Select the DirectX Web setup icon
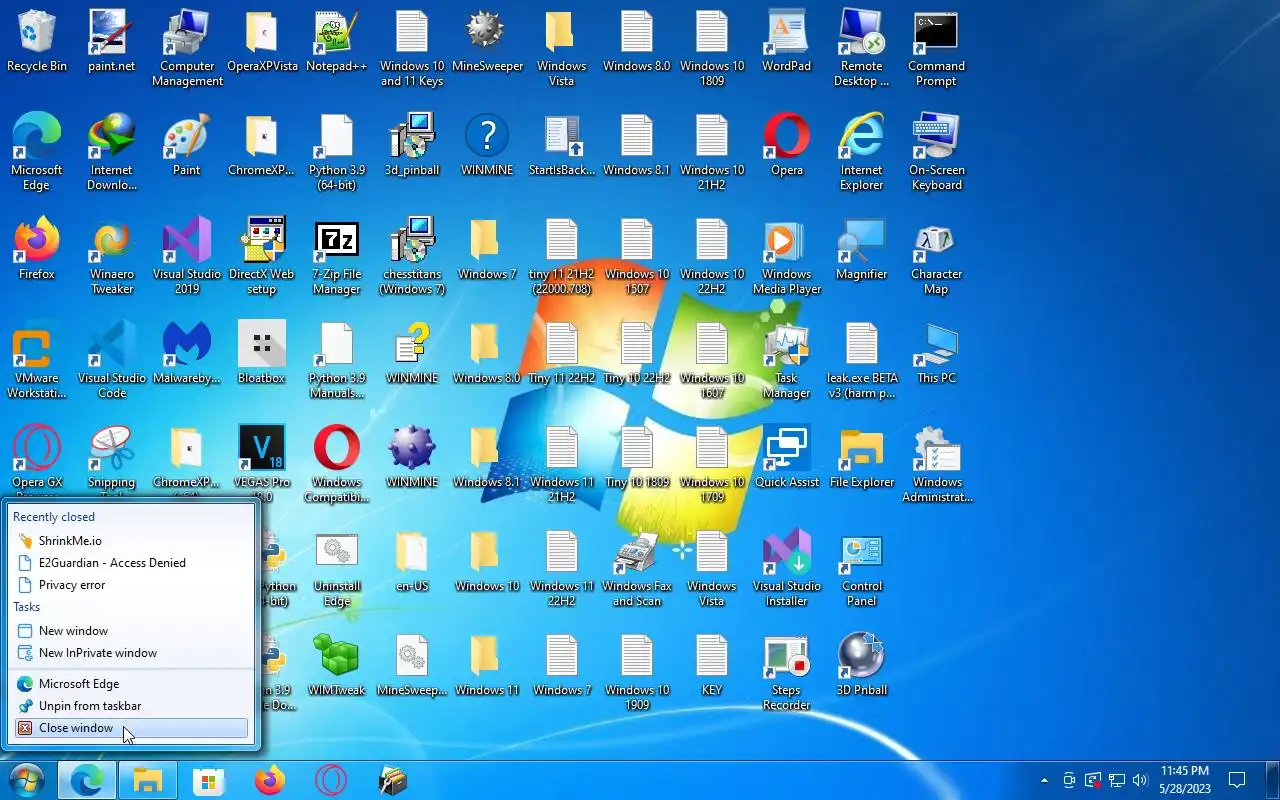Image resolution: width=1280 pixels, height=800 pixels. (x=262, y=257)
